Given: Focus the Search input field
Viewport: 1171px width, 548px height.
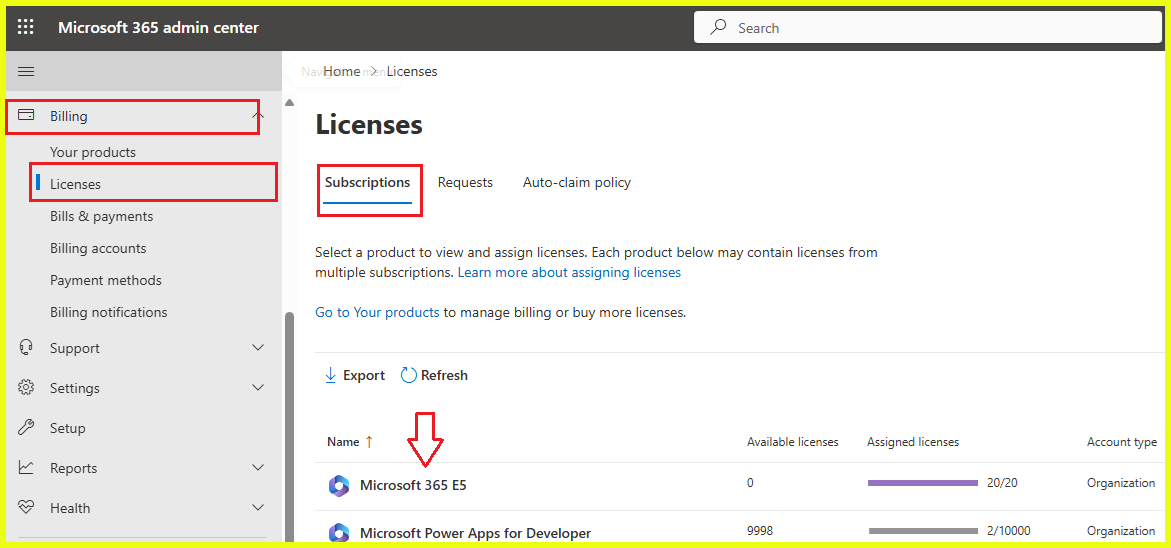Looking at the screenshot, I should click(x=928, y=28).
